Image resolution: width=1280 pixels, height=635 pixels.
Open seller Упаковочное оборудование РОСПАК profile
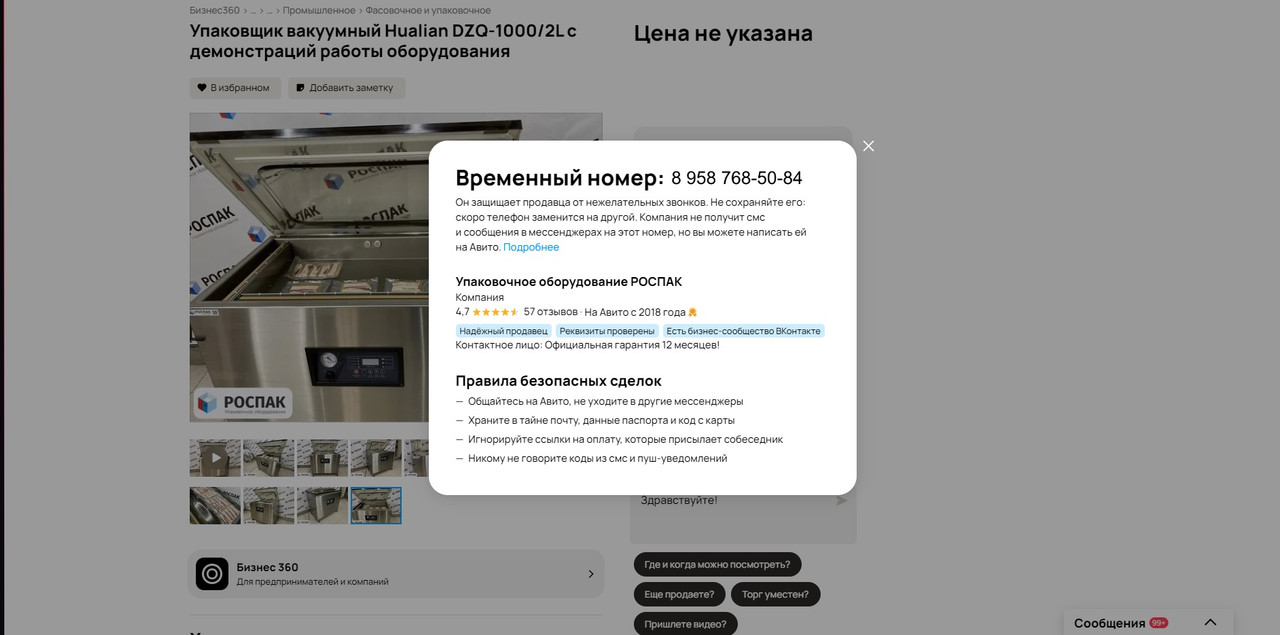click(568, 282)
